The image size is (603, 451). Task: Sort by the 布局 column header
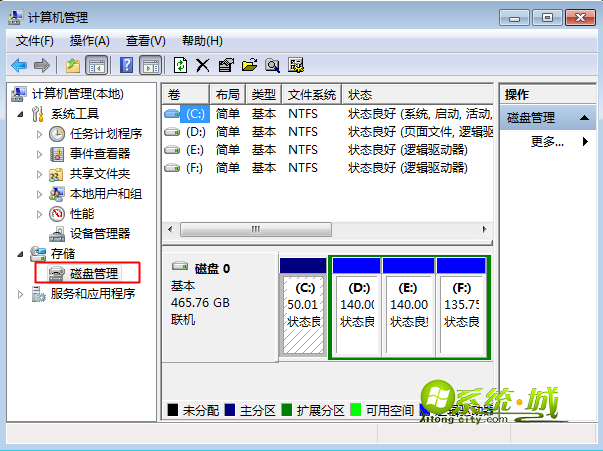point(228,94)
